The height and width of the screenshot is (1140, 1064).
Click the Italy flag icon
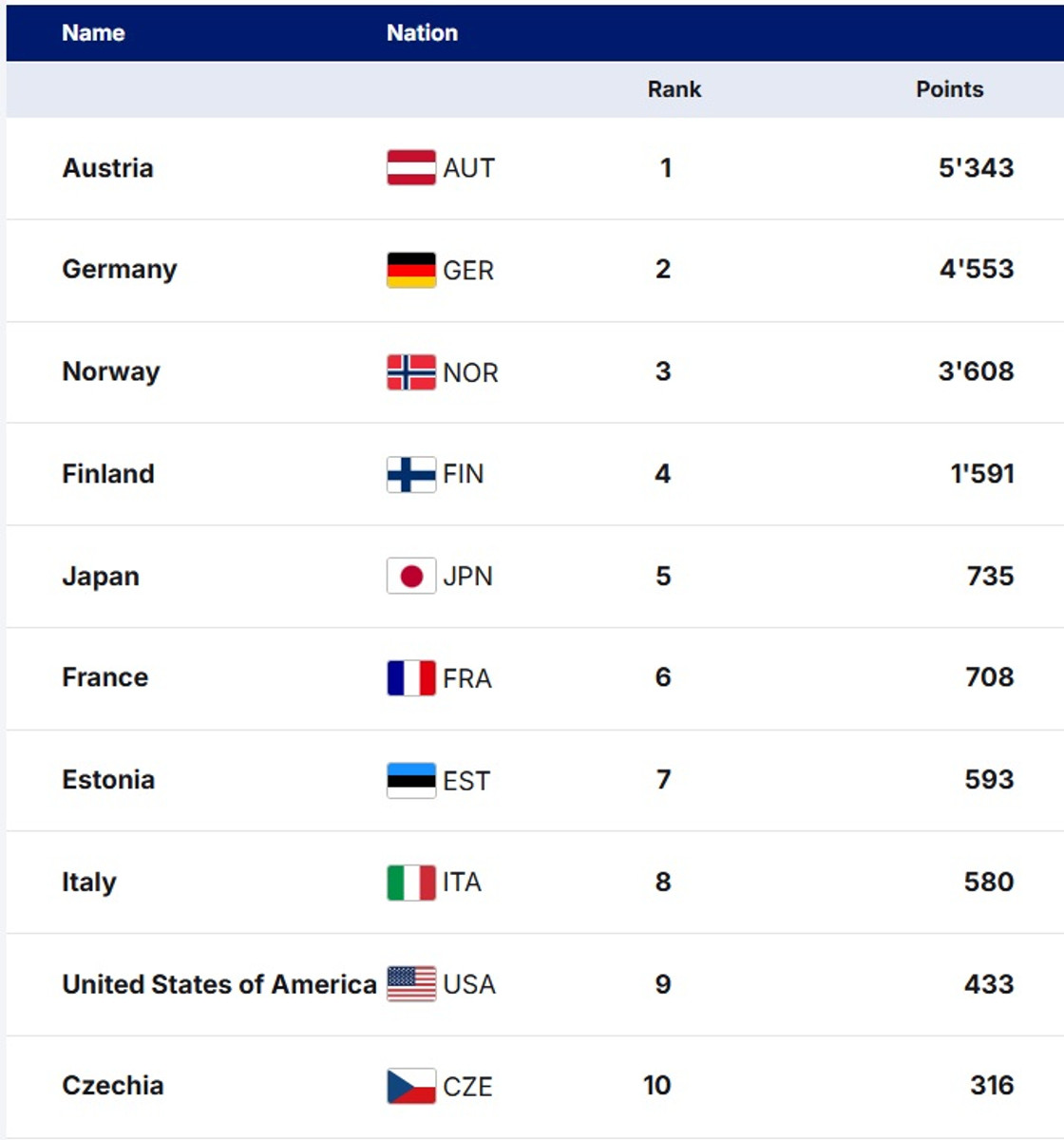point(411,883)
